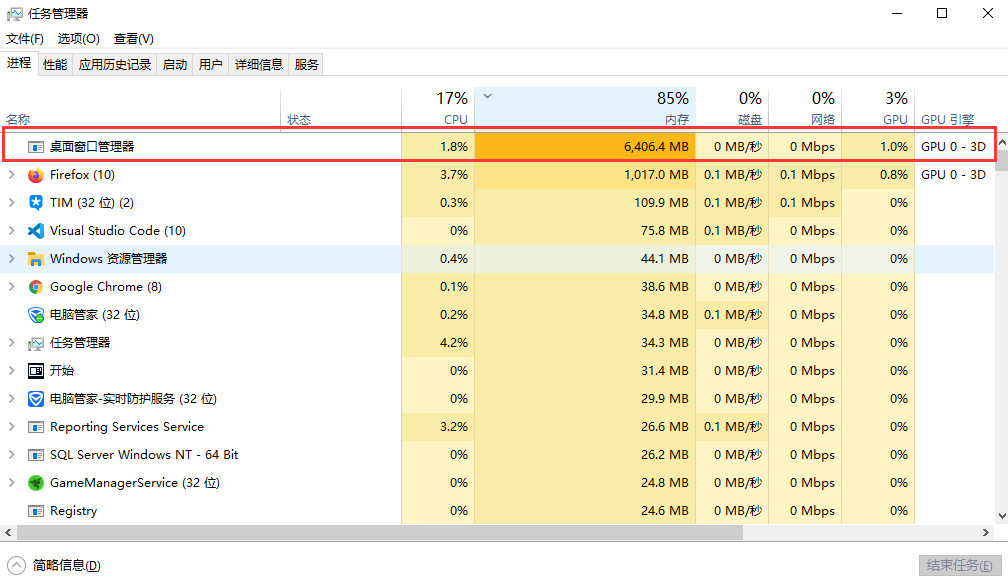Collapse details via 简略信息 chevron
Screen dimensions: 1008x588
(x=18, y=565)
